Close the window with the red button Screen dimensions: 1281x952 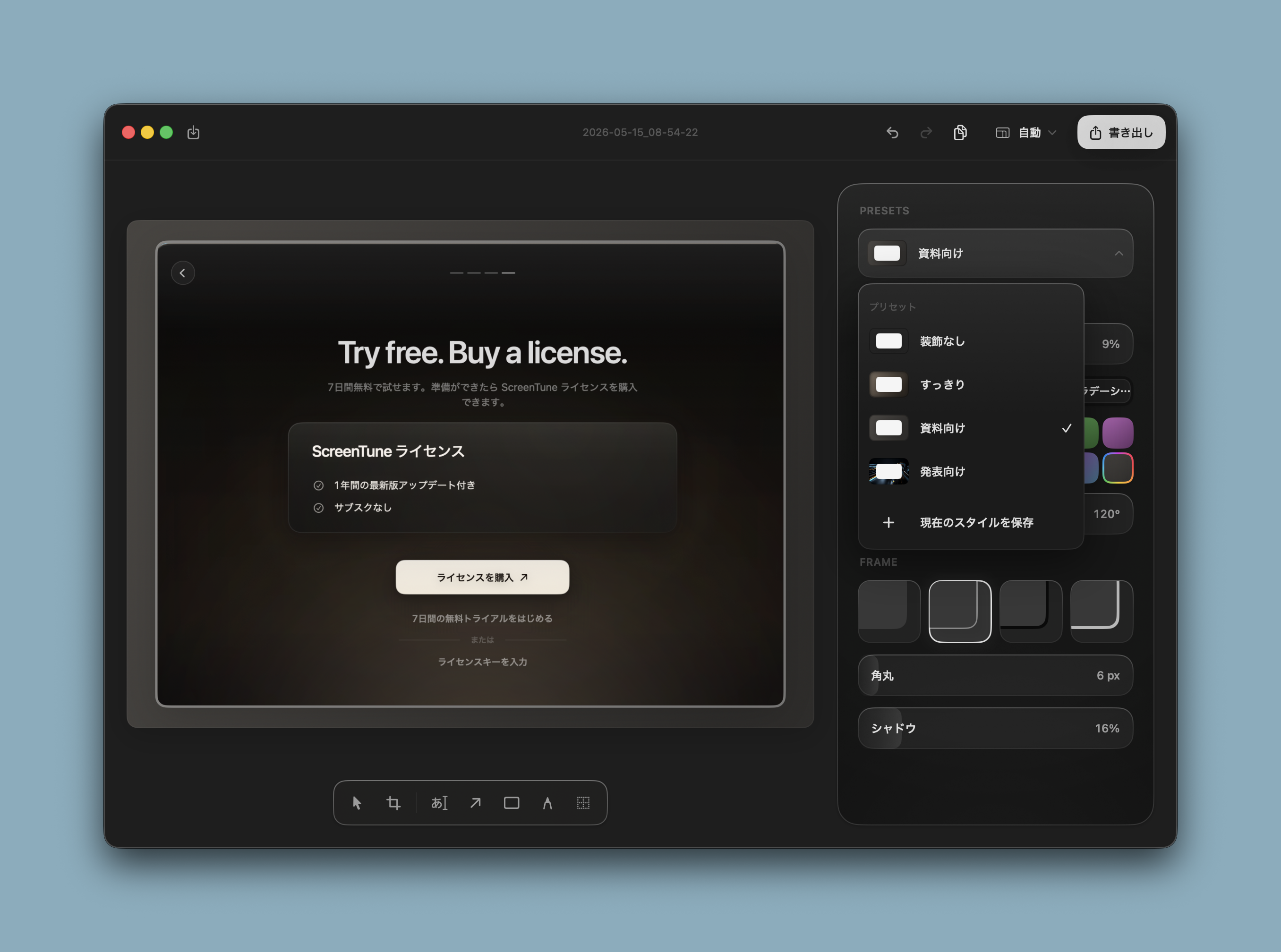tap(128, 133)
